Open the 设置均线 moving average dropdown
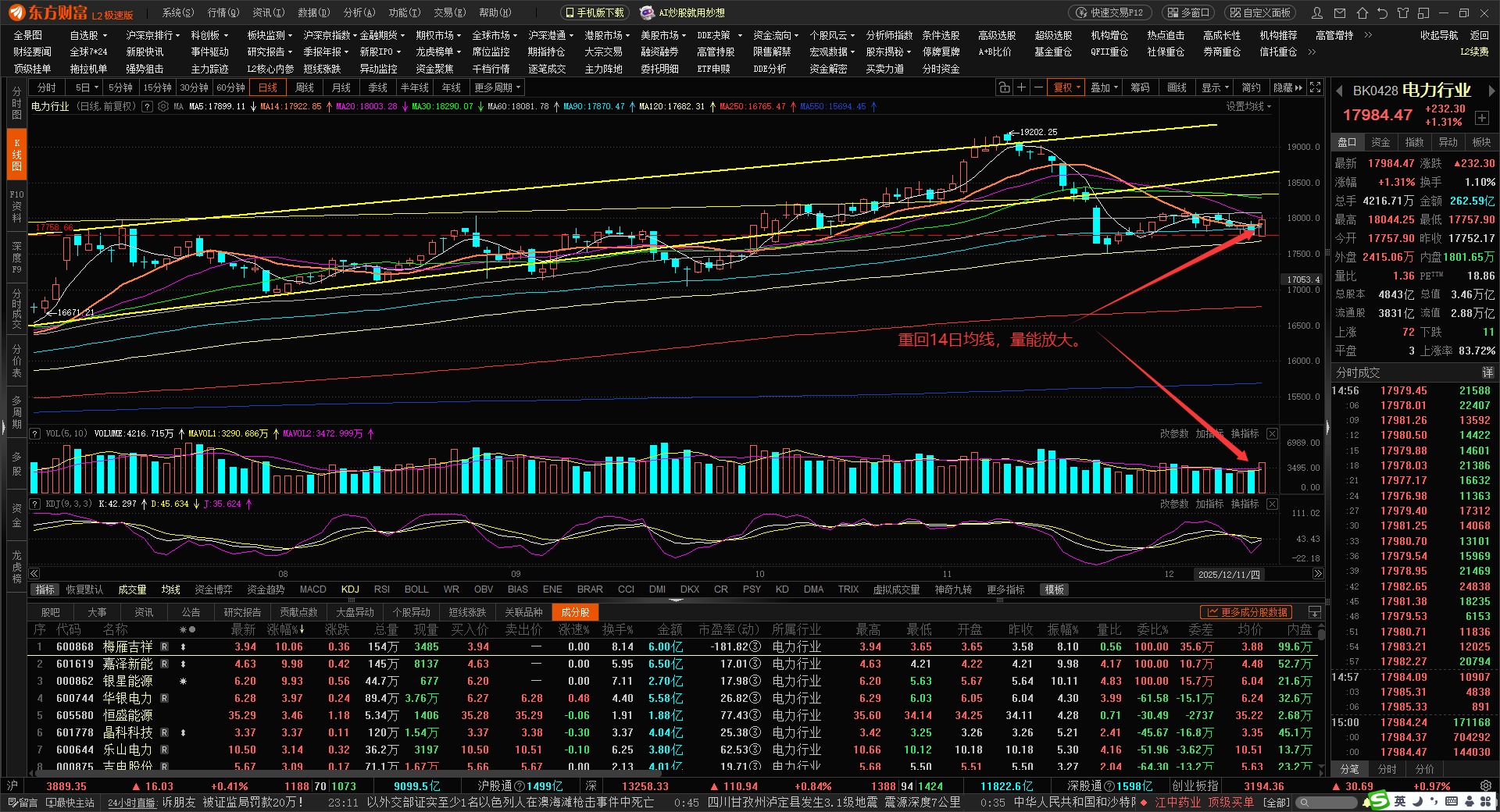1500x812 pixels. pyautogui.click(x=1248, y=106)
